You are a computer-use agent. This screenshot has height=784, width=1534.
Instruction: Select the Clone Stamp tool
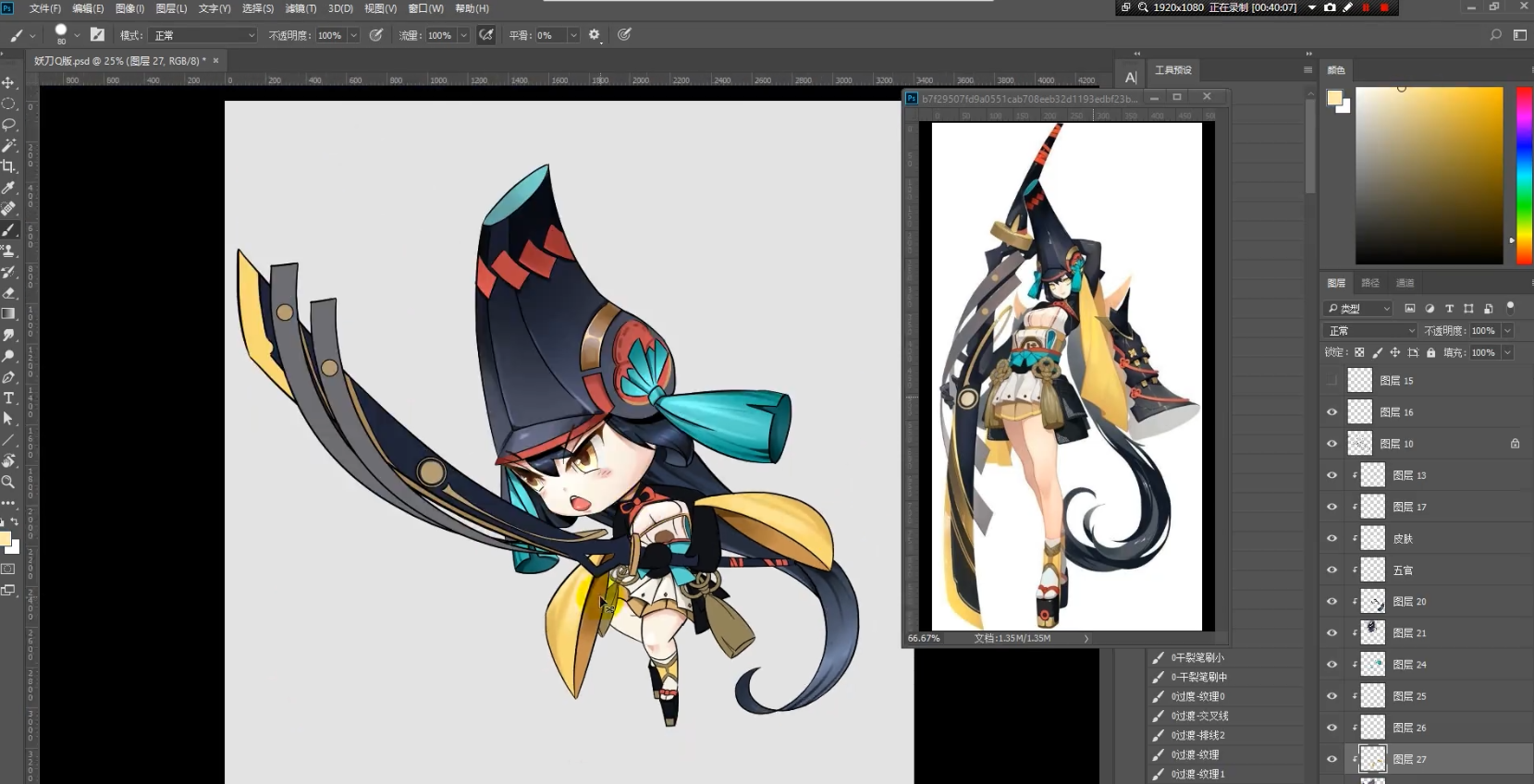pos(8,251)
